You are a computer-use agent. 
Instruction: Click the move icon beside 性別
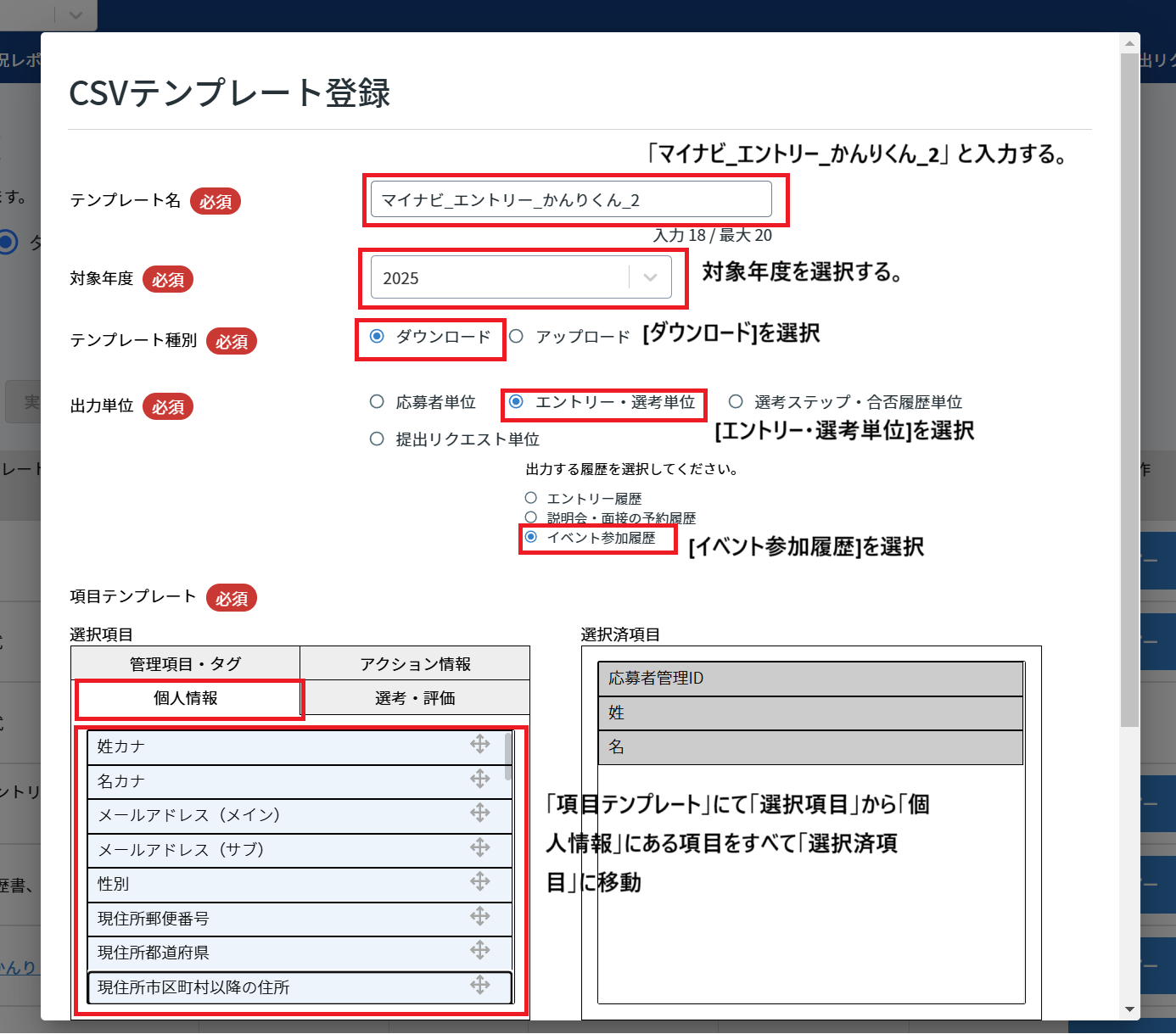(x=480, y=881)
